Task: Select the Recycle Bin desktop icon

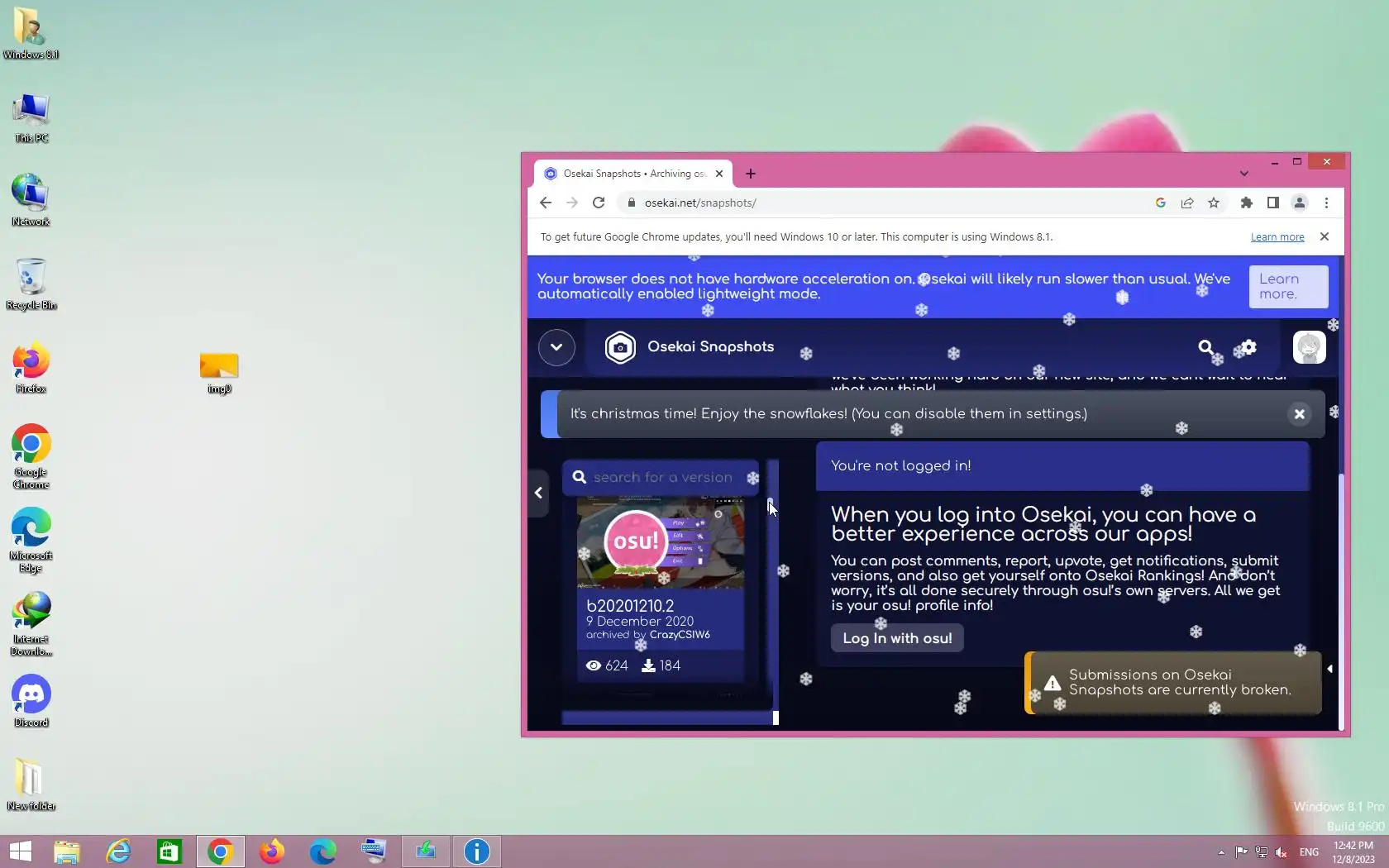Action: 31,284
